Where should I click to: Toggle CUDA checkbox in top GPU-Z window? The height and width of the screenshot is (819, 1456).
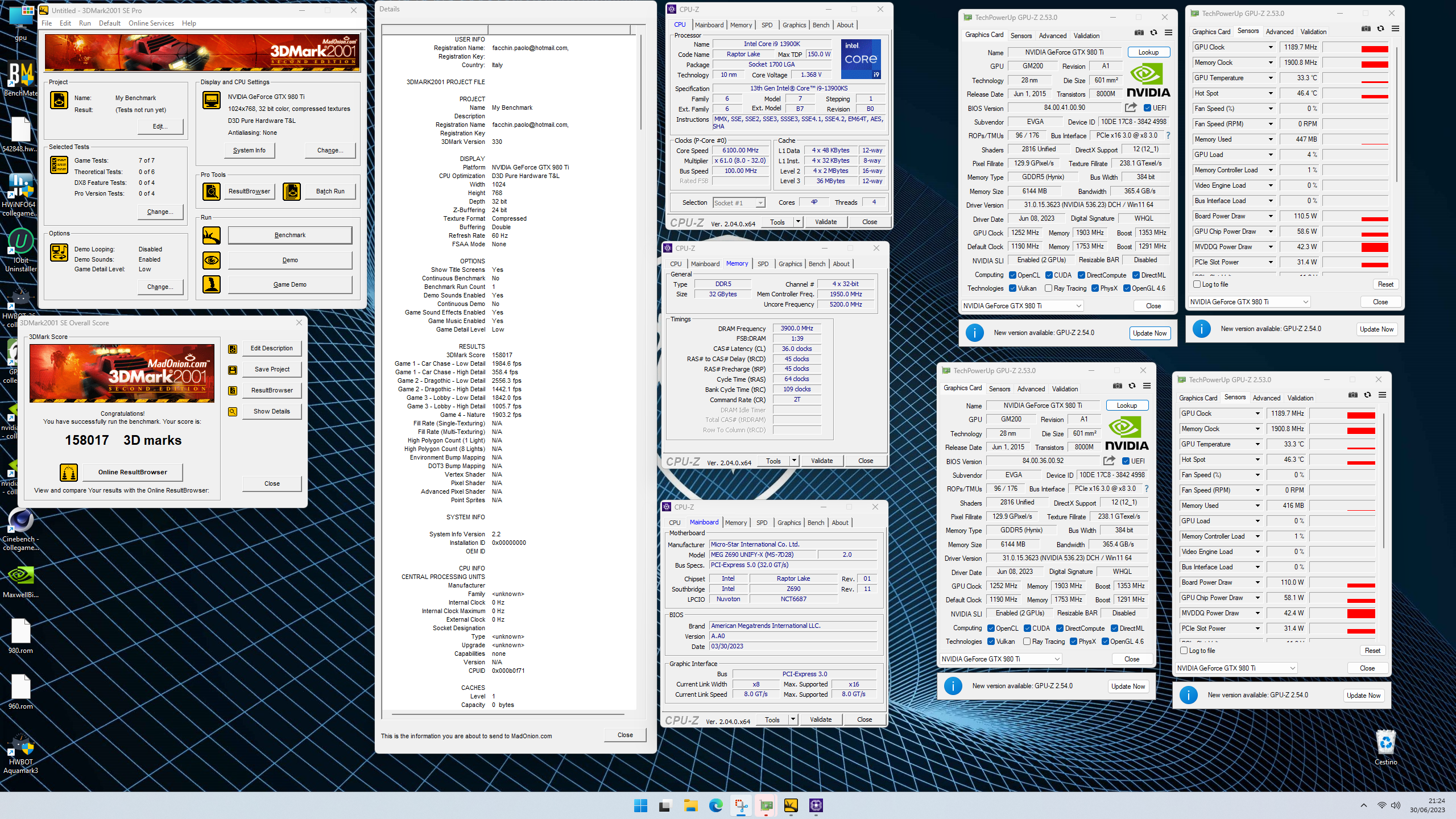click(x=1049, y=275)
